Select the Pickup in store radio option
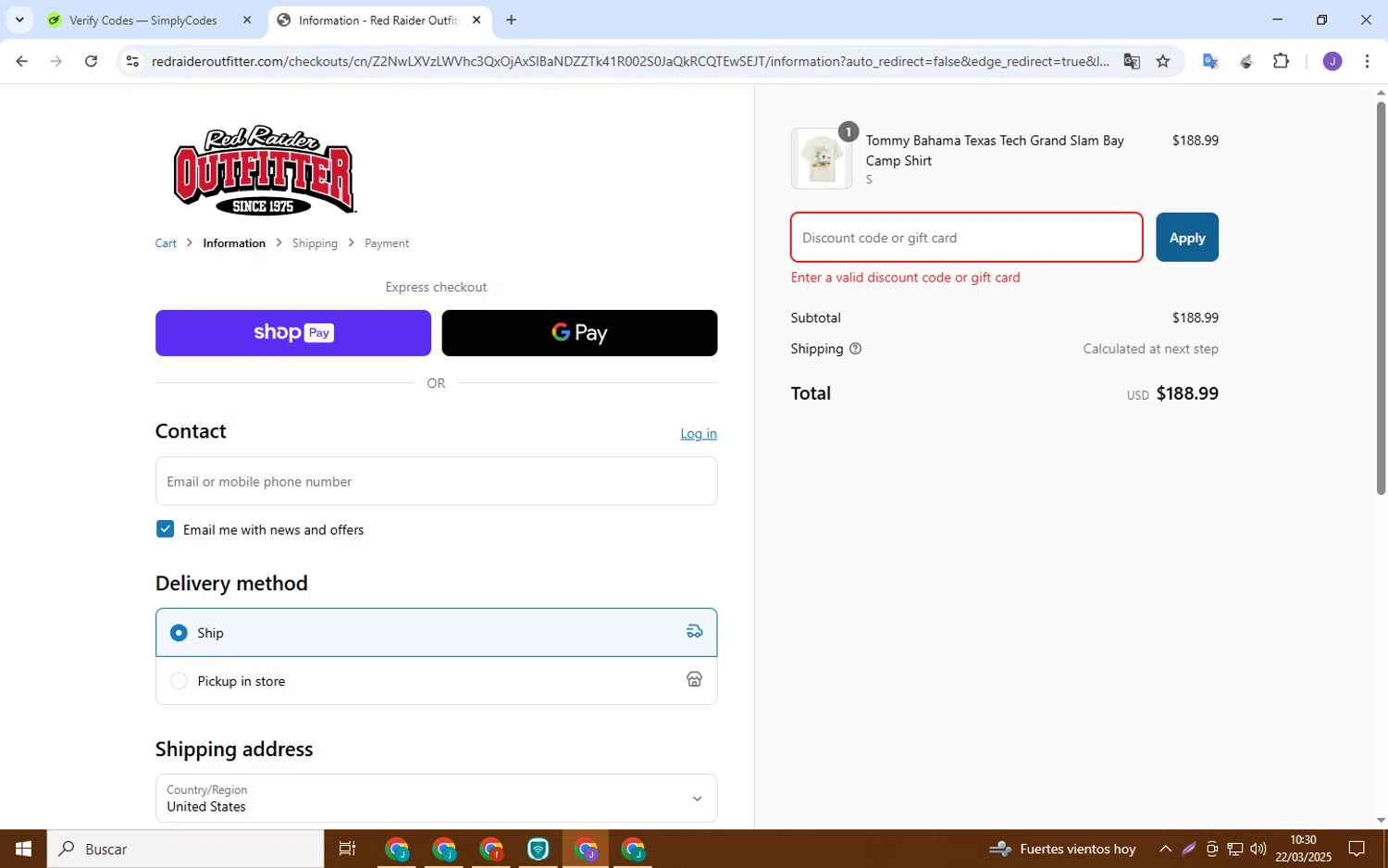The width and height of the screenshot is (1388, 868). 179,681
